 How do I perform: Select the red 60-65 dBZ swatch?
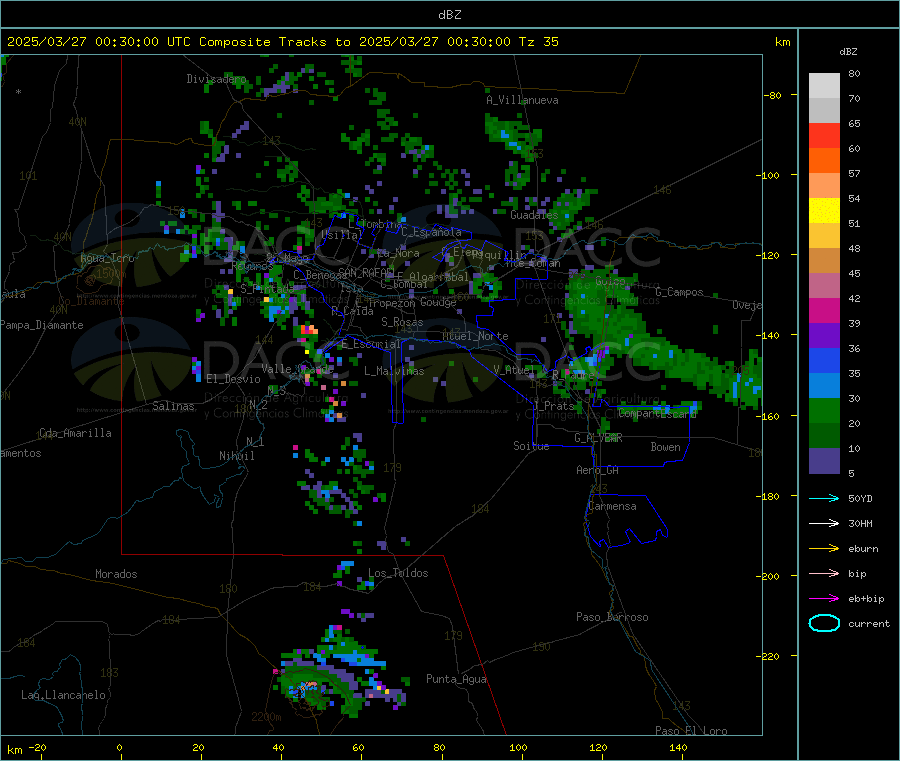tap(824, 135)
